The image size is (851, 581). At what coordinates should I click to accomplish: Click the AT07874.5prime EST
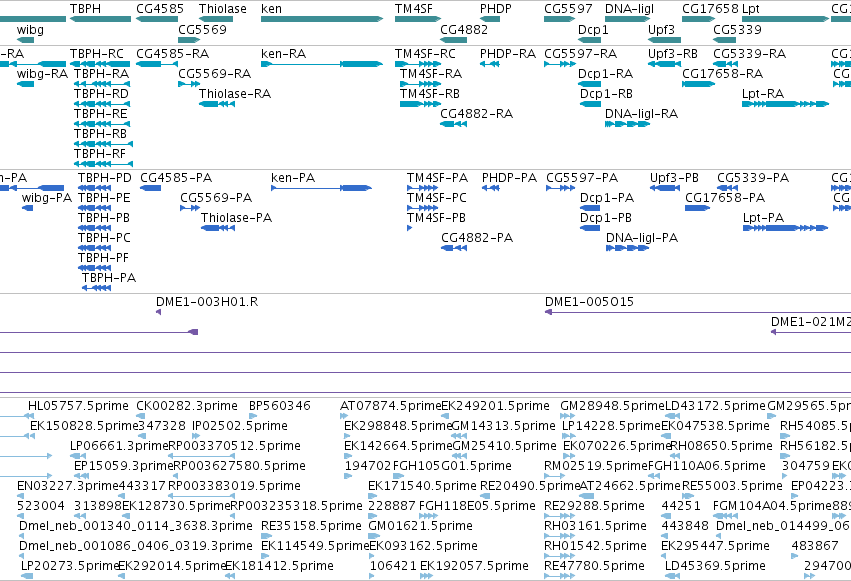click(x=344, y=416)
